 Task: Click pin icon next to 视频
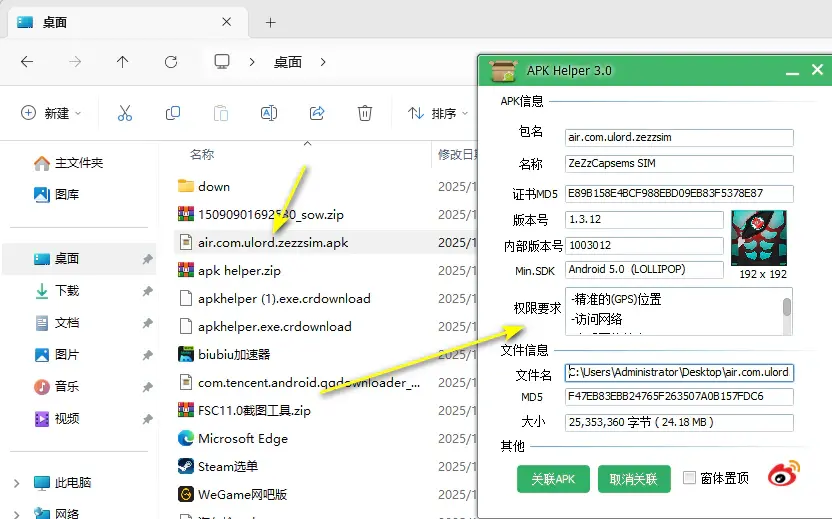(x=148, y=419)
